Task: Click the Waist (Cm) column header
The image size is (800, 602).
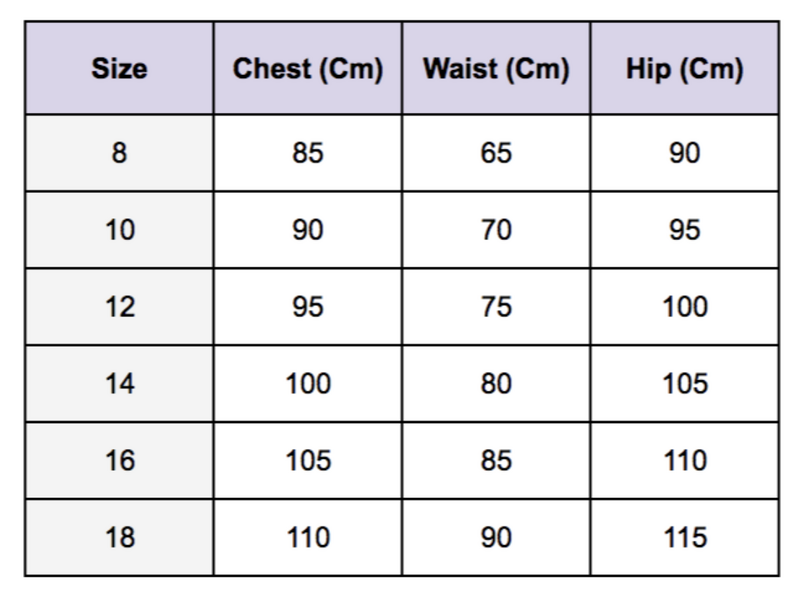Action: point(496,70)
